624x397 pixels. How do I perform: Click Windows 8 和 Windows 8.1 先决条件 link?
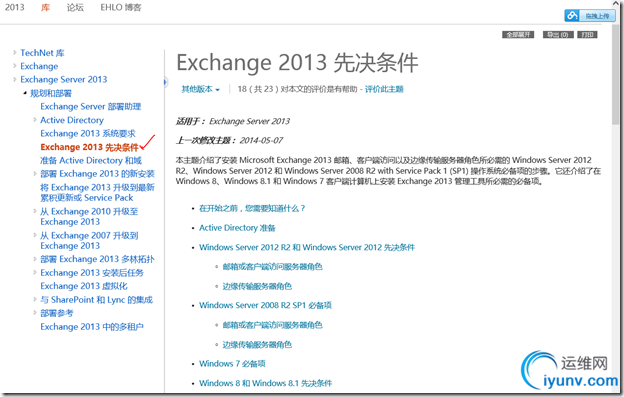point(265,383)
